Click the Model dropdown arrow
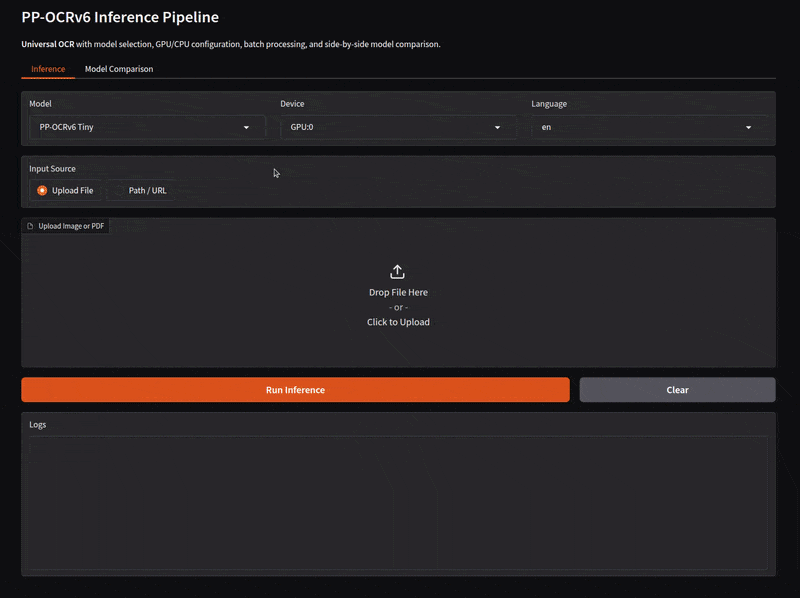Screen dimensions: 800x598 click(246, 128)
